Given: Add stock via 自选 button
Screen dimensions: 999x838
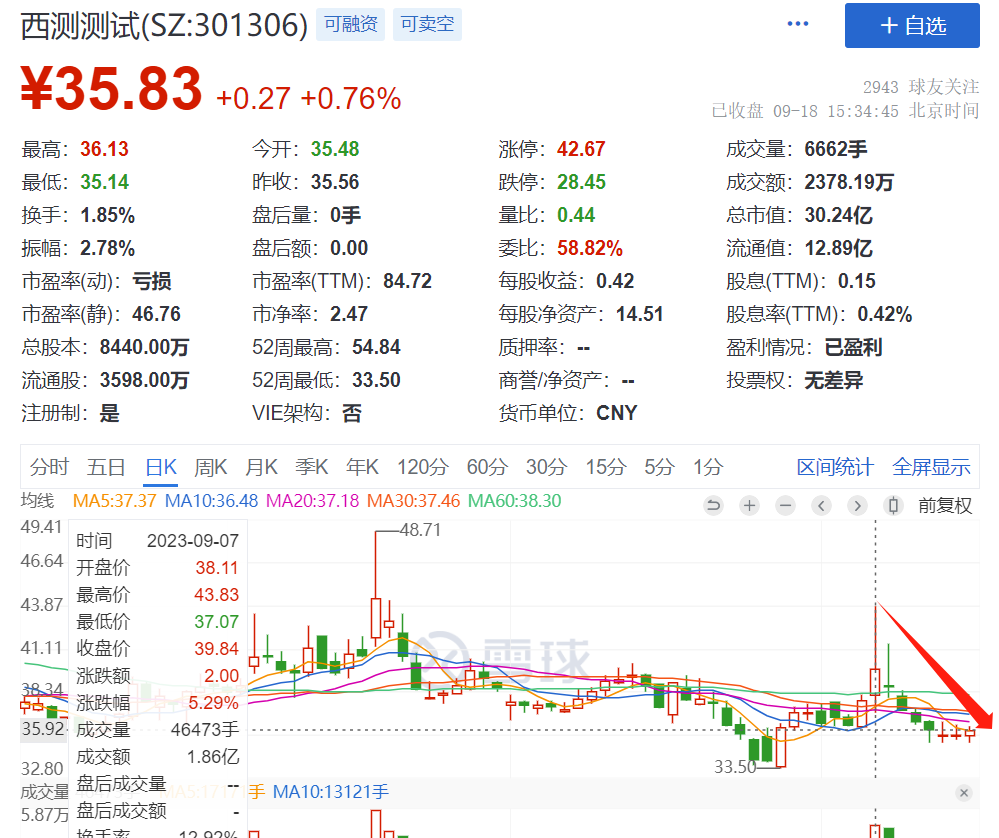Looking at the screenshot, I should pyautogui.click(x=912, y=25).
